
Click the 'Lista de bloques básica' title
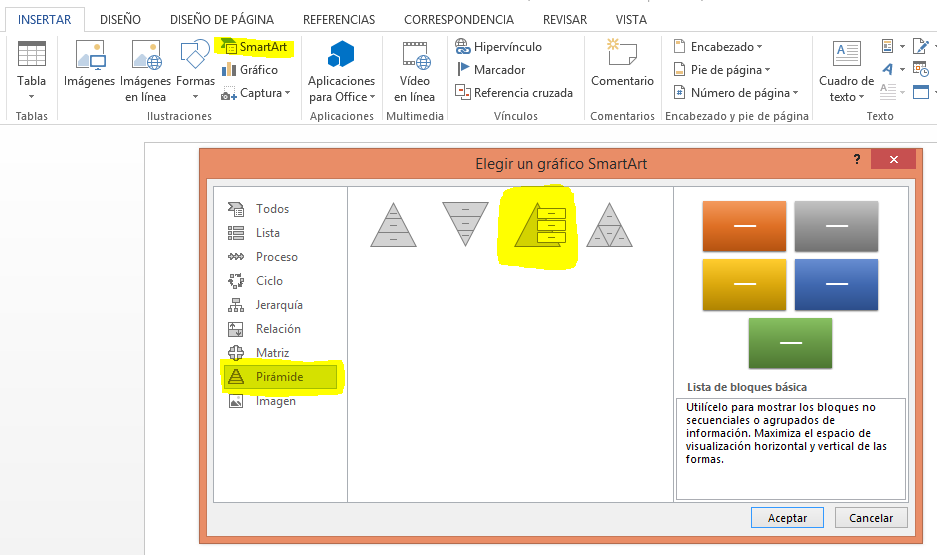pyautogui.click(x=747, y=387)
